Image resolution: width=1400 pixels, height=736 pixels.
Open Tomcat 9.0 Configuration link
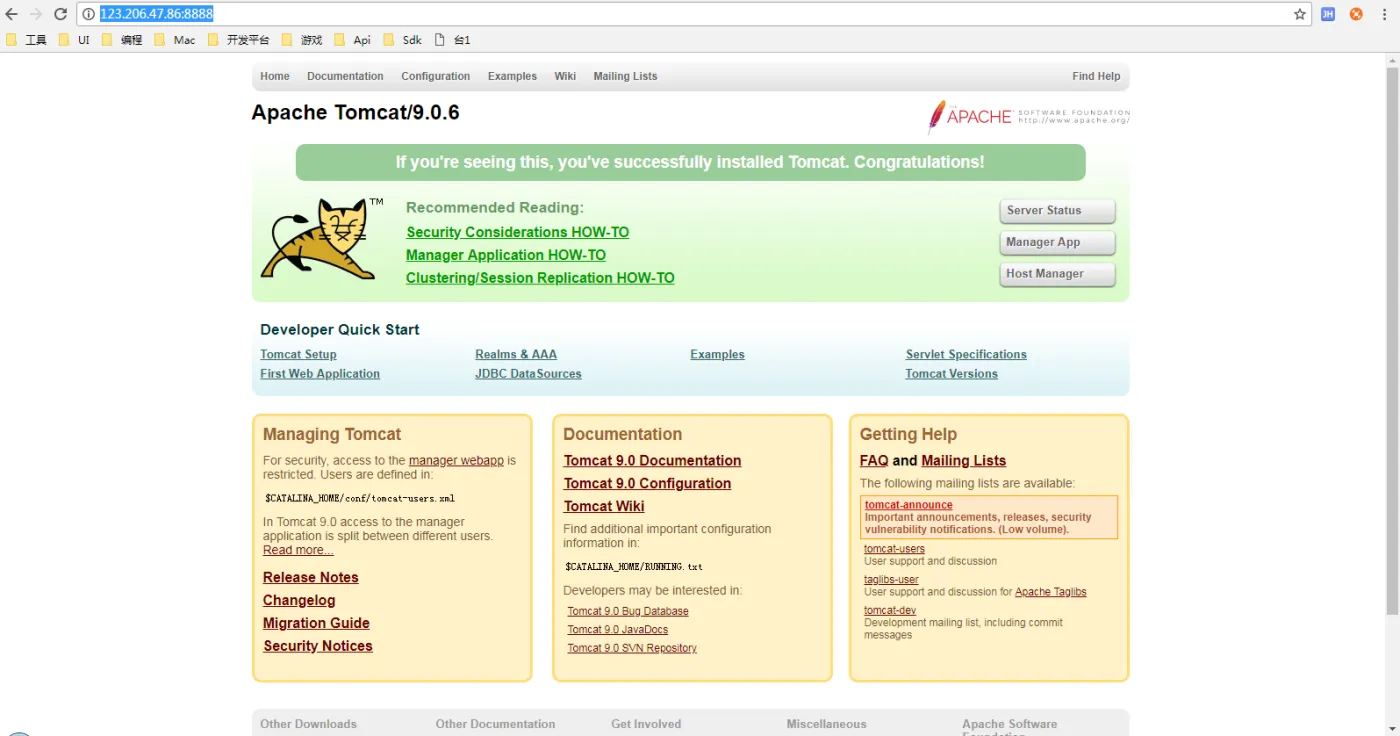pyautogui.click(x=647, y=484)
